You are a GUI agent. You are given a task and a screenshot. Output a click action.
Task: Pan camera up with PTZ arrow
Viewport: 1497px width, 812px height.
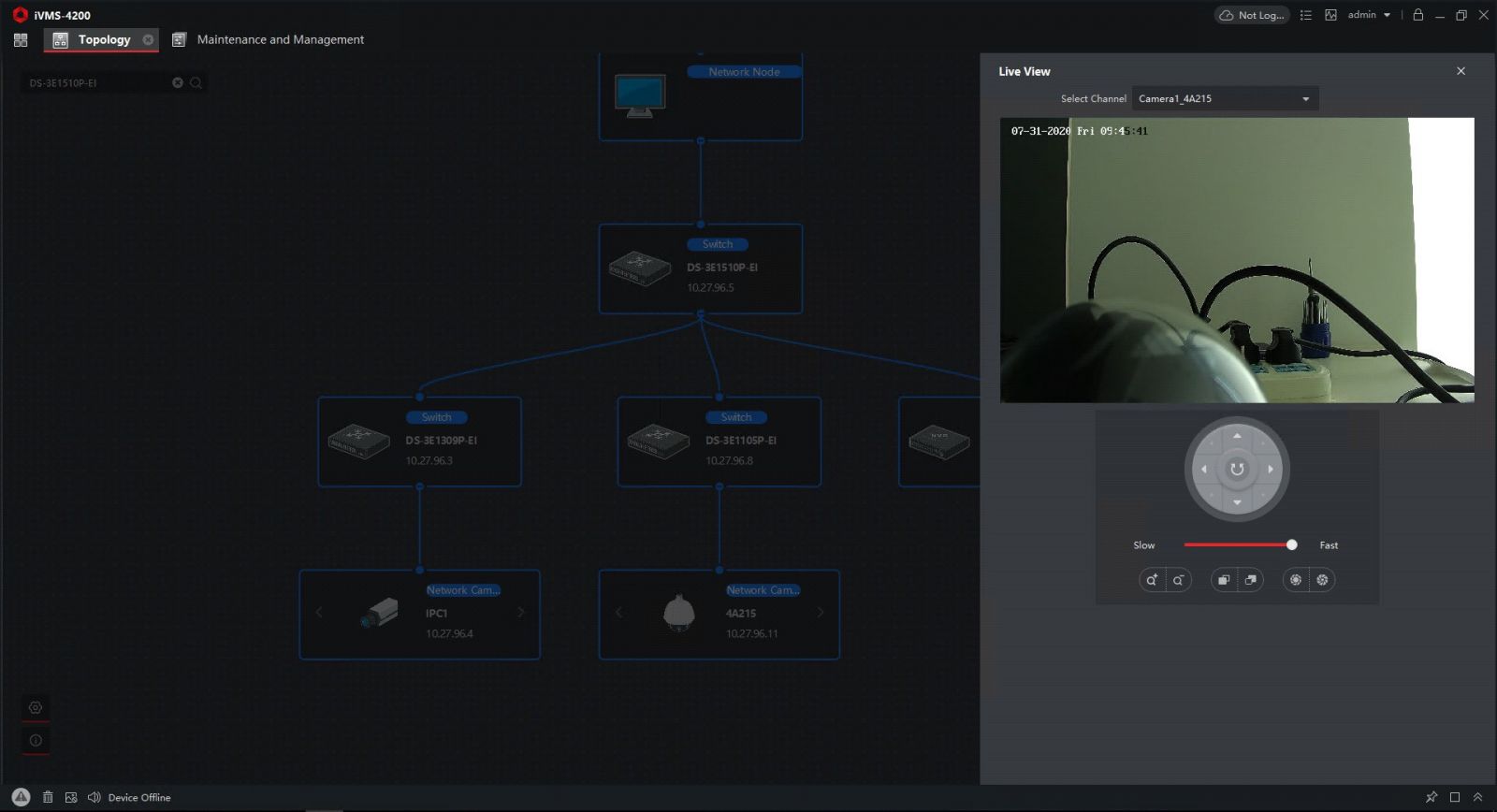pyautogui.click(x=1237, y=436)
